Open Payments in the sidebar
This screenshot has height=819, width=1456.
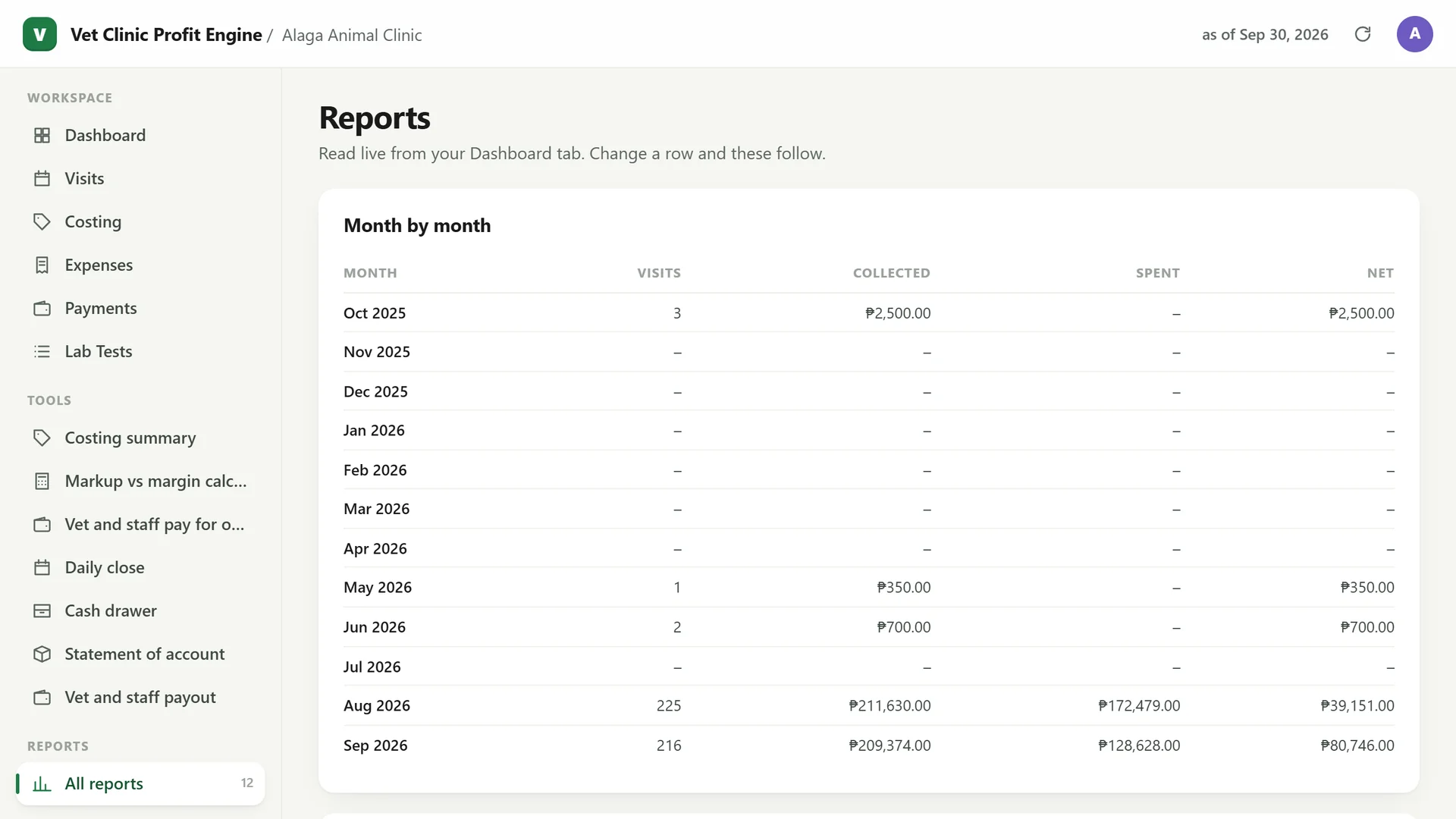140,308
